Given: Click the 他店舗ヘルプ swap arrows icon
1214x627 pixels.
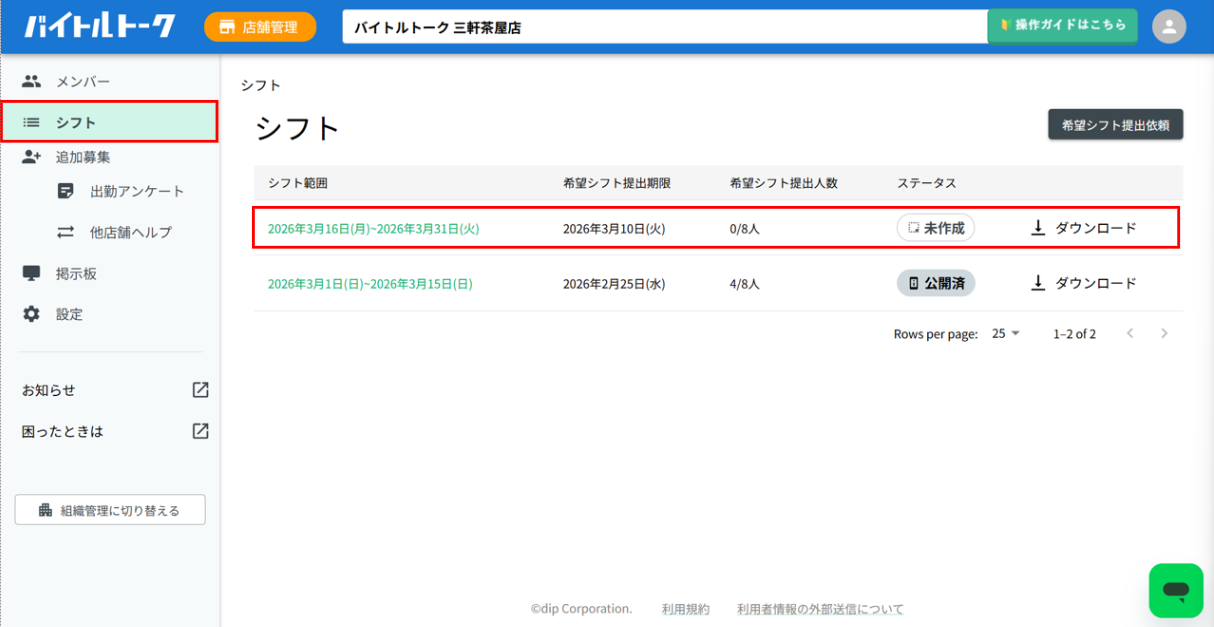Looking at the screenshot, I should (x=66, y=232).
